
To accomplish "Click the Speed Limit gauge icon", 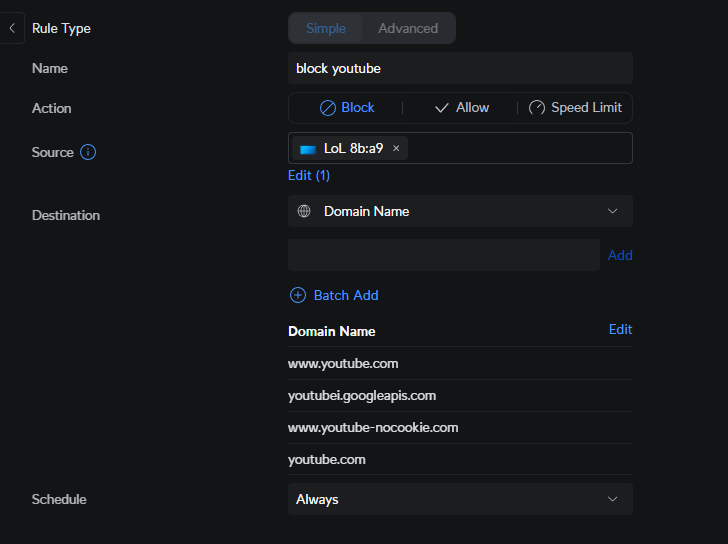I will 537,108.
